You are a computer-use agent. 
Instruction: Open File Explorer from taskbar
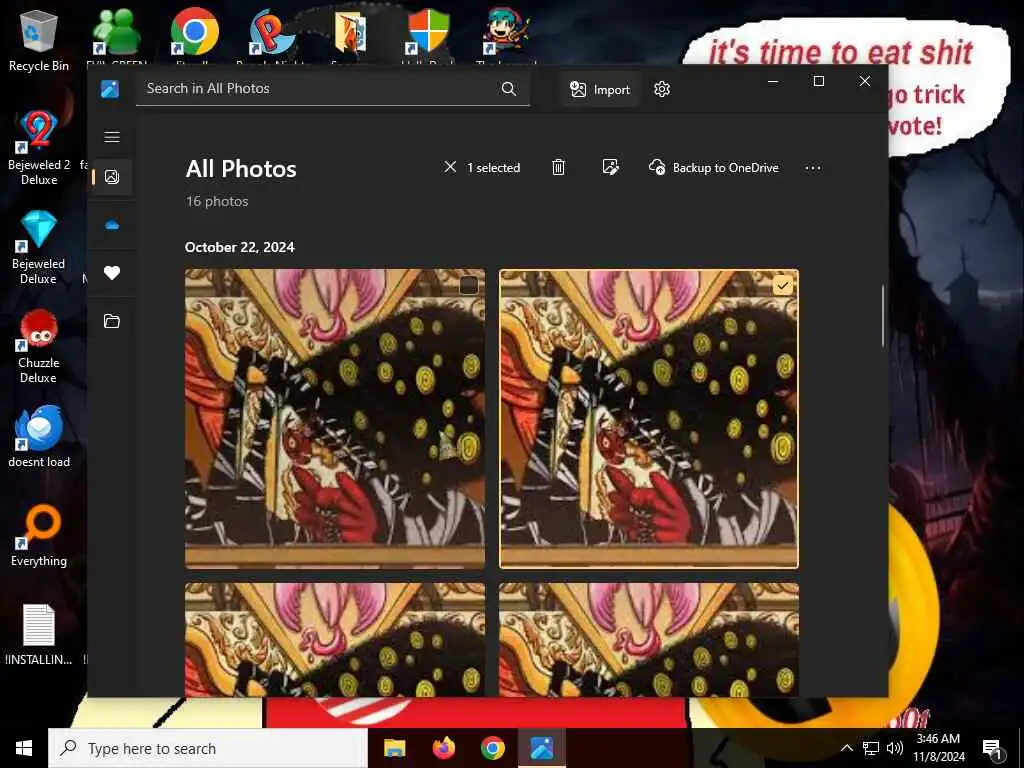pos(394,748)
